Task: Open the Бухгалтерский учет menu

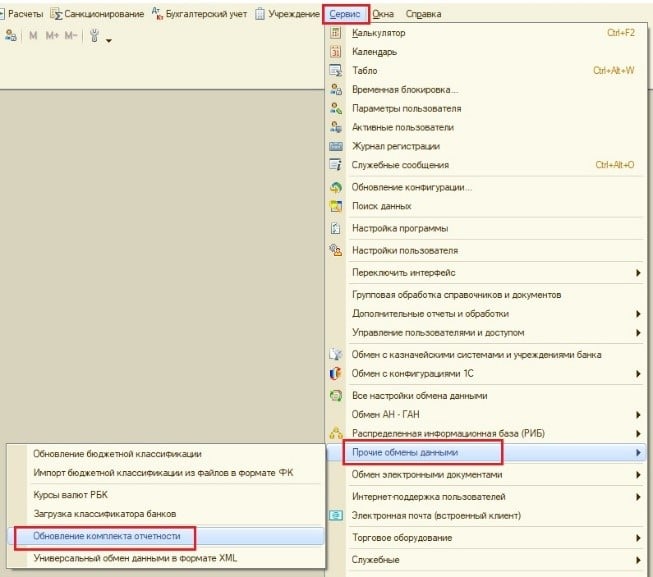Action: (199, 14)
